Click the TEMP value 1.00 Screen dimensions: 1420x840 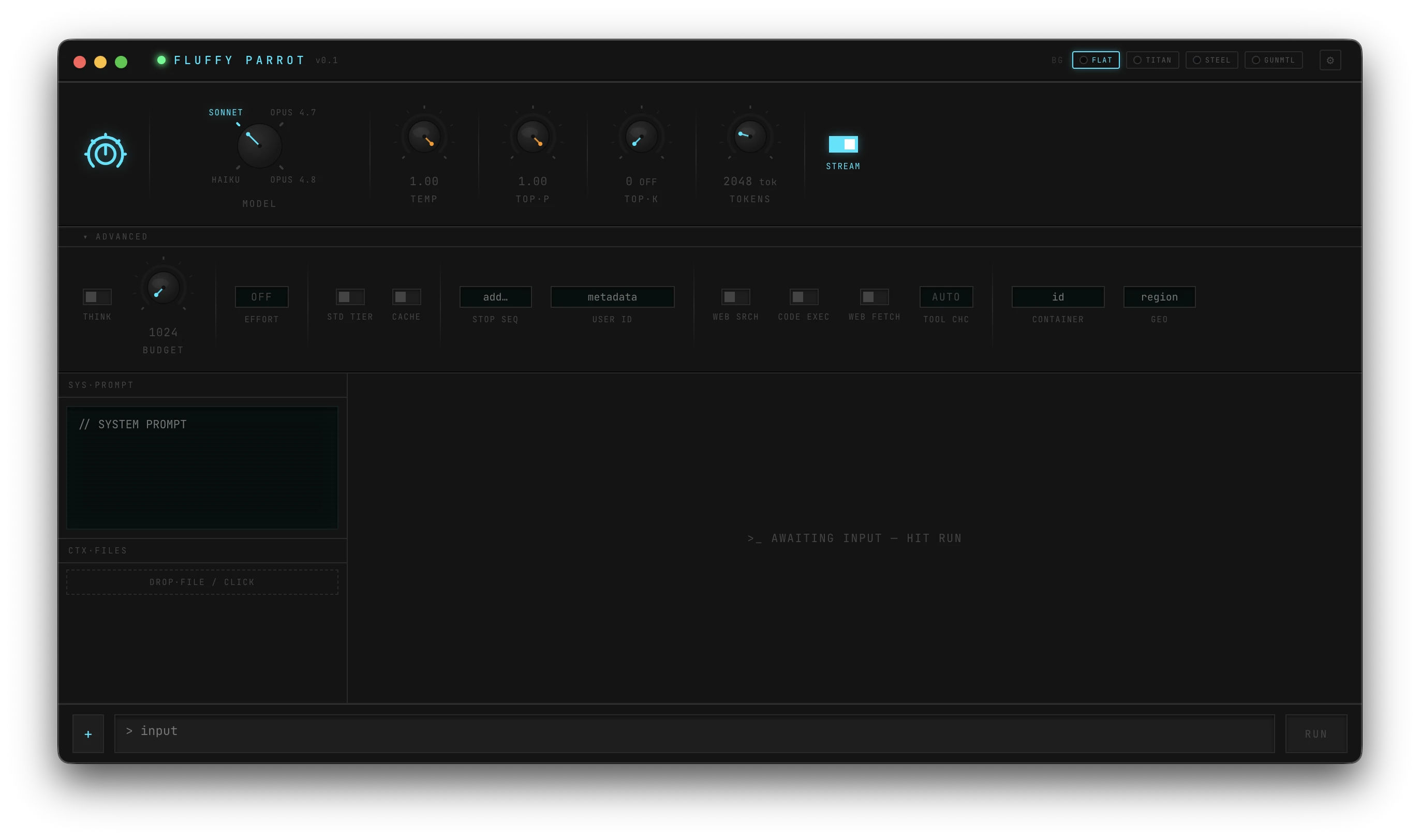tap(424, 181)
